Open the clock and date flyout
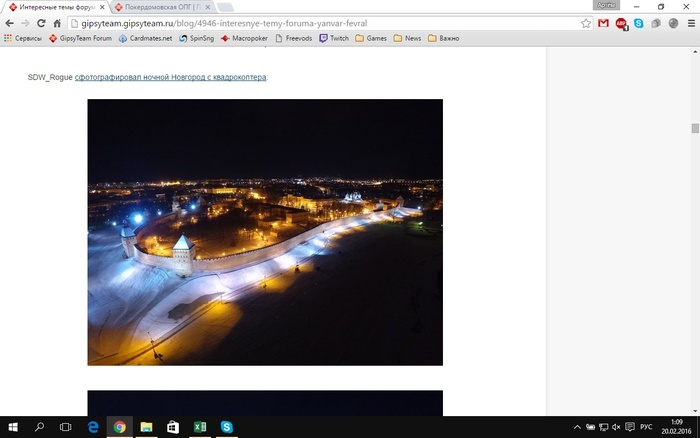The image size is (700, 438). 676,427
